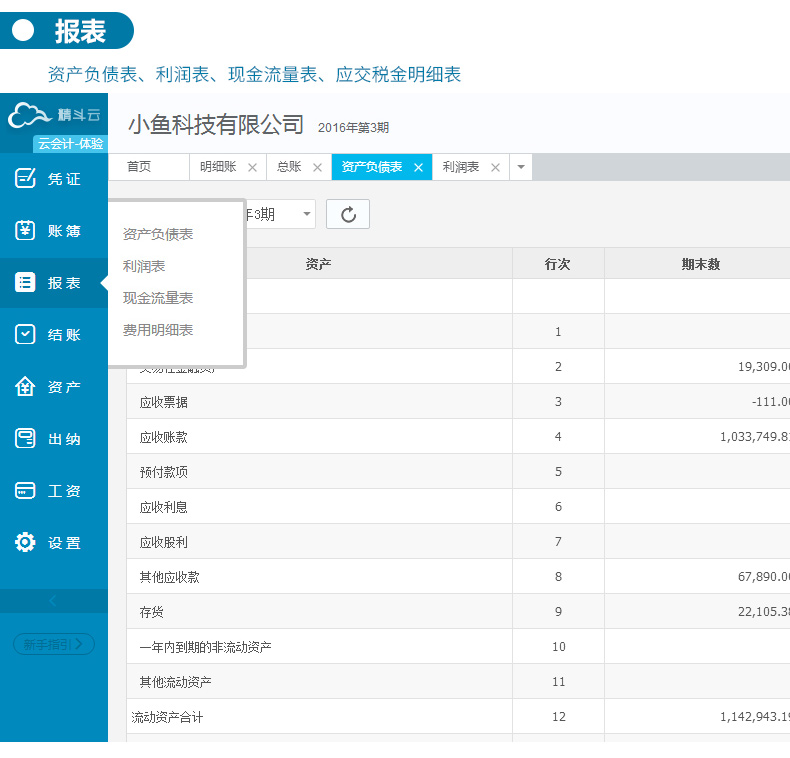The image size is (790, 758).
Task: Switch to the 总账 tab
Action: pos(289,167)
